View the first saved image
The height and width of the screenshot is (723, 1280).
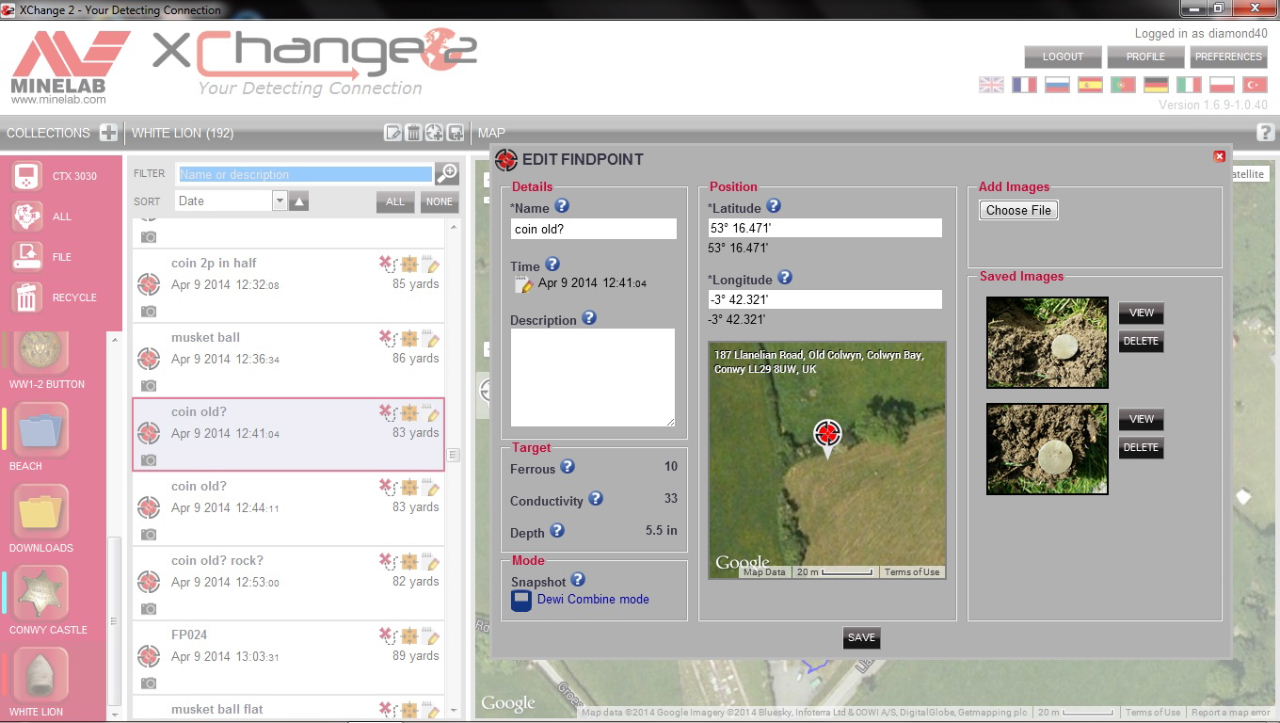point(1141,313)
